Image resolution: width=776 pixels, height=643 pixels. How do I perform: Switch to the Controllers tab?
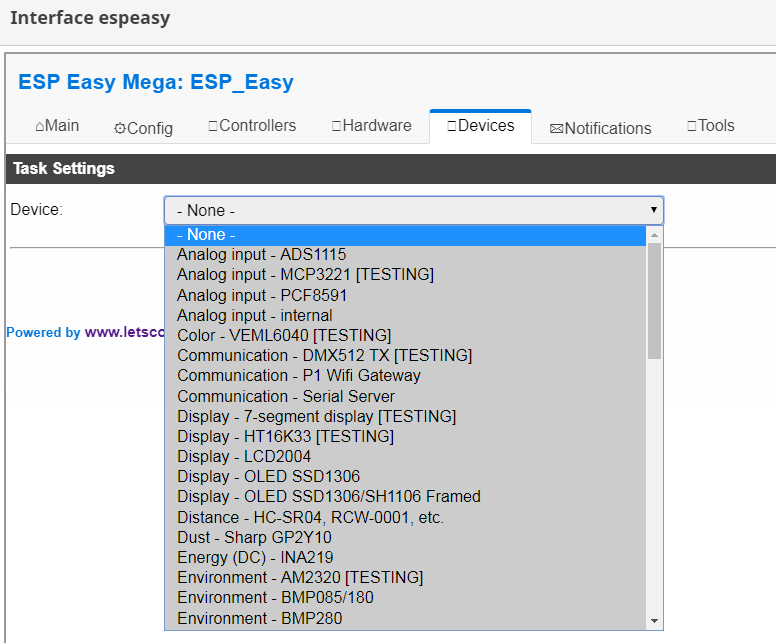pos(252,126)
